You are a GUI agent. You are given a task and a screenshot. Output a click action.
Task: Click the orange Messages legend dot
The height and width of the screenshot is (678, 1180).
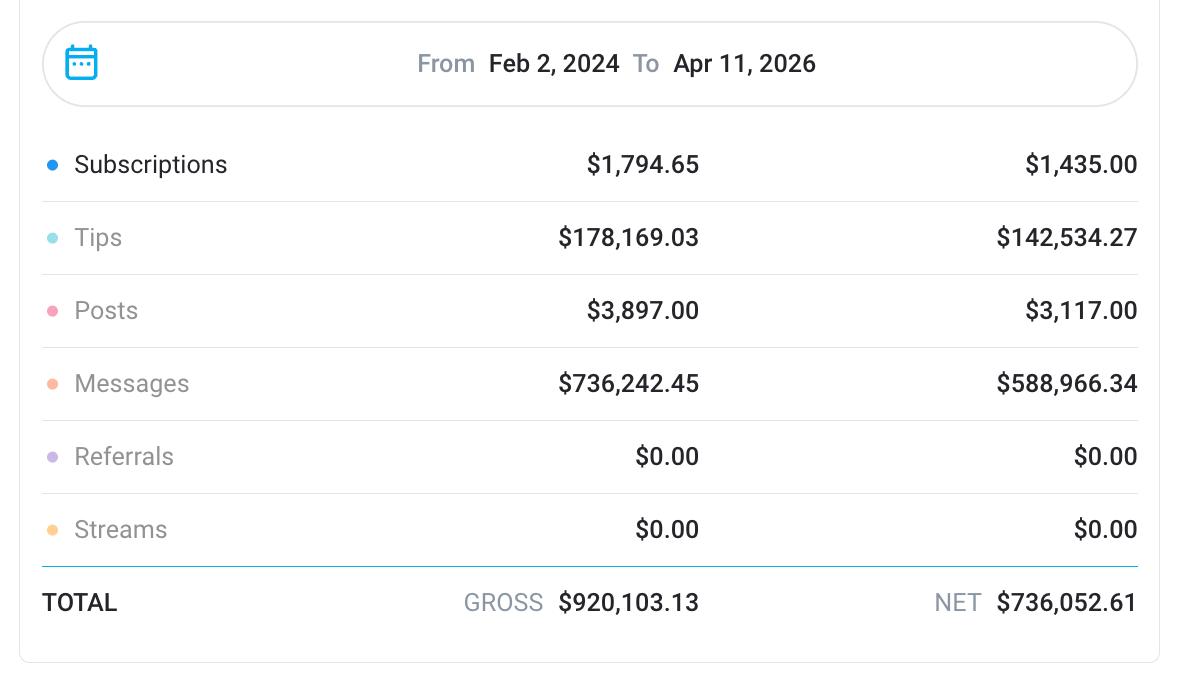52,384
